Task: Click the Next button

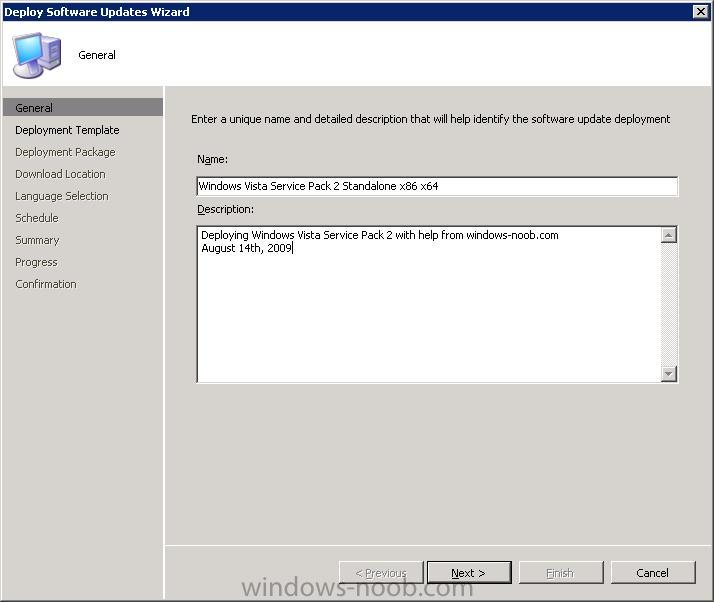Action: (x=469, y=572)
